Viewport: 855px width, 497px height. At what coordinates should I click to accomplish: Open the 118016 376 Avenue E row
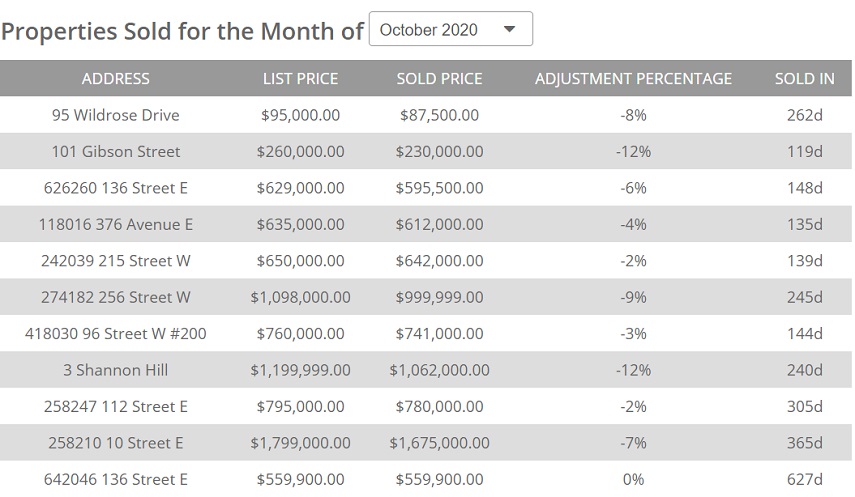[116, 225]
